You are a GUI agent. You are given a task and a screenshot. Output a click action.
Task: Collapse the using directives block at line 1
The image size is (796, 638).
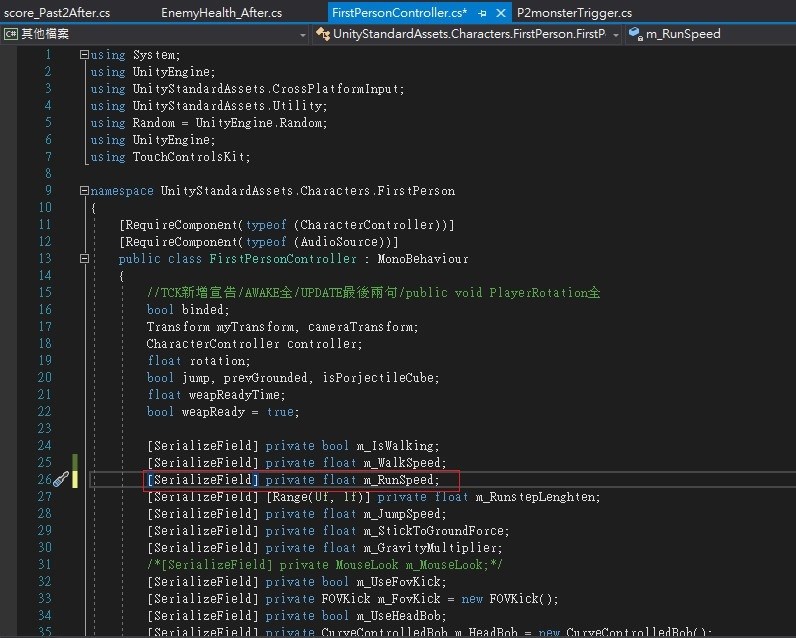[83, 55]
